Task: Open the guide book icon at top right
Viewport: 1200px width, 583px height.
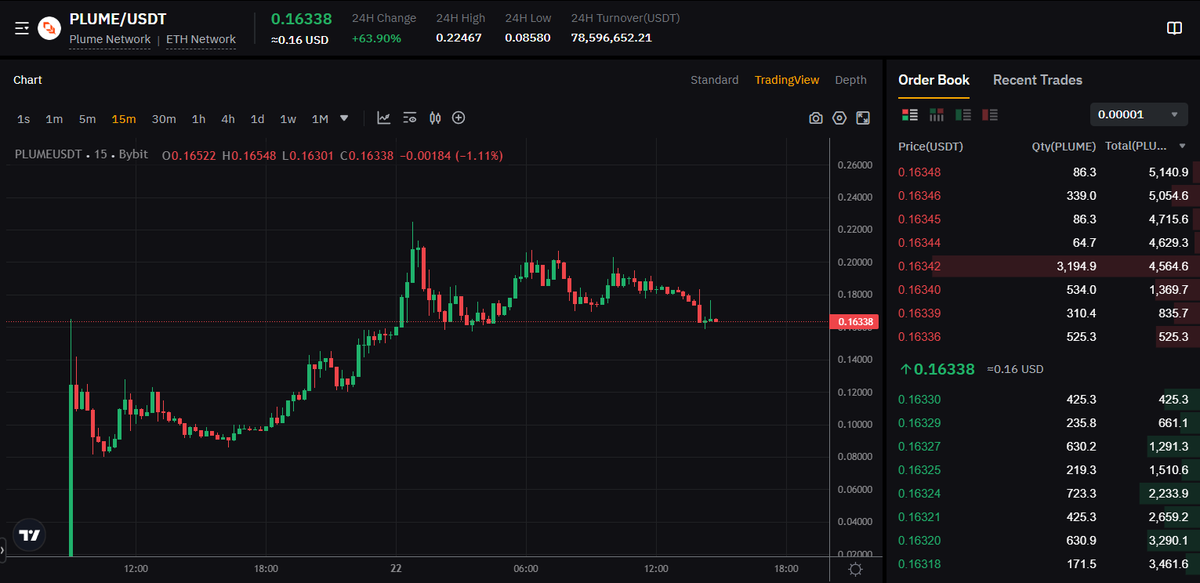Action: coord(1175,28)
